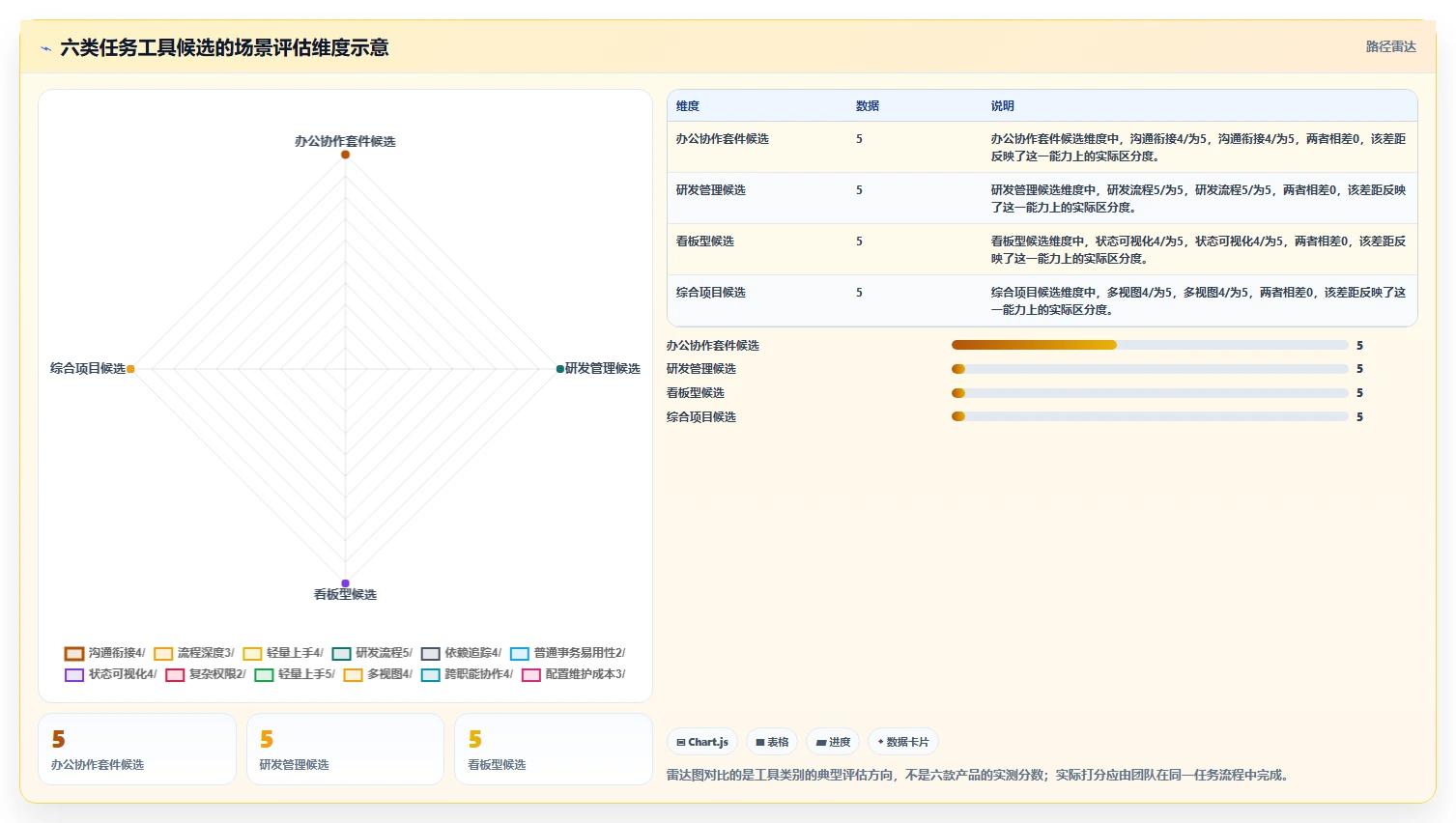
Task: Toggle the 跨职能协作4/ legend entry
Action: pyautogui.click(x=467, y=675)
